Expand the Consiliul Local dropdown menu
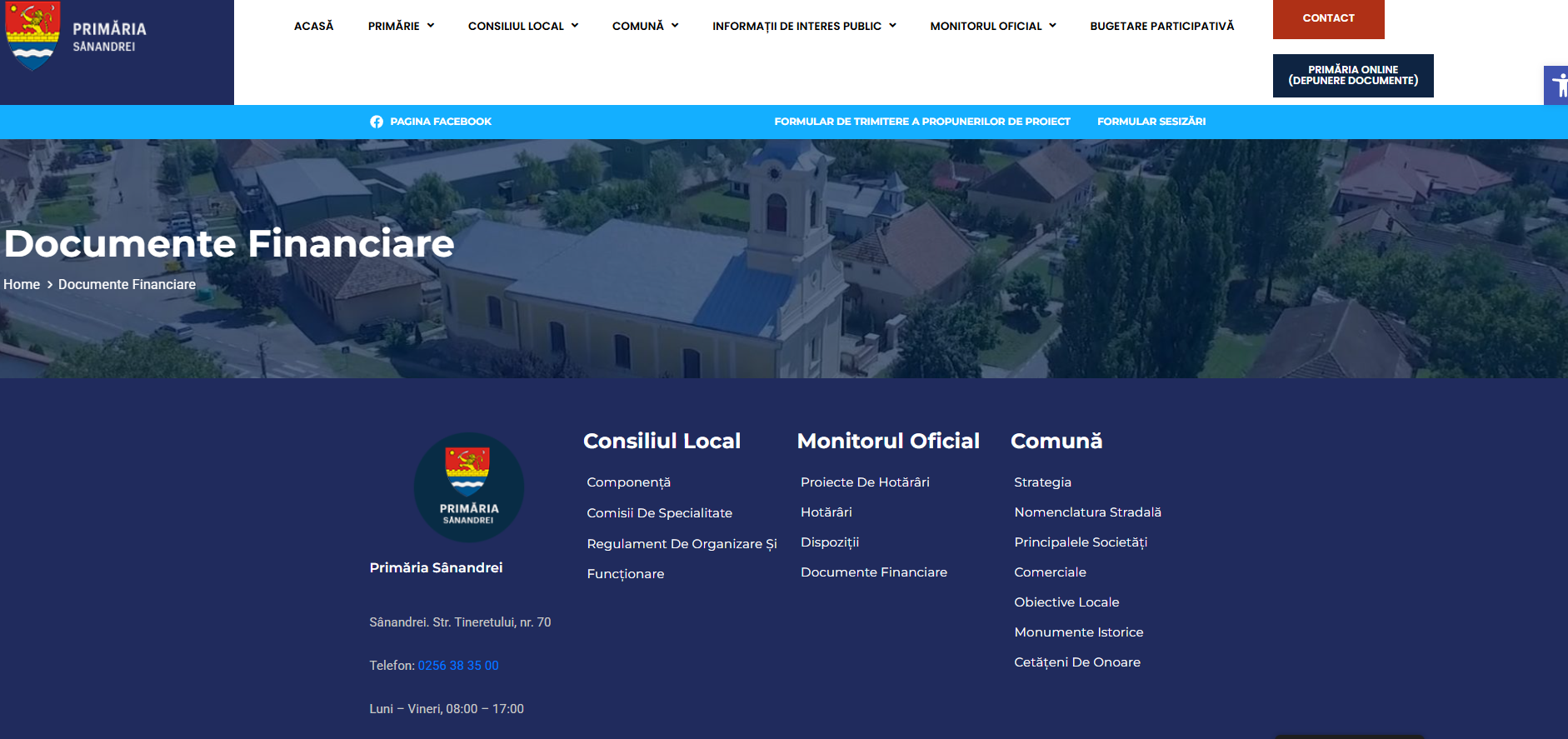The image size is (1568, 739). pyautogui.click(x=522, y=26)
